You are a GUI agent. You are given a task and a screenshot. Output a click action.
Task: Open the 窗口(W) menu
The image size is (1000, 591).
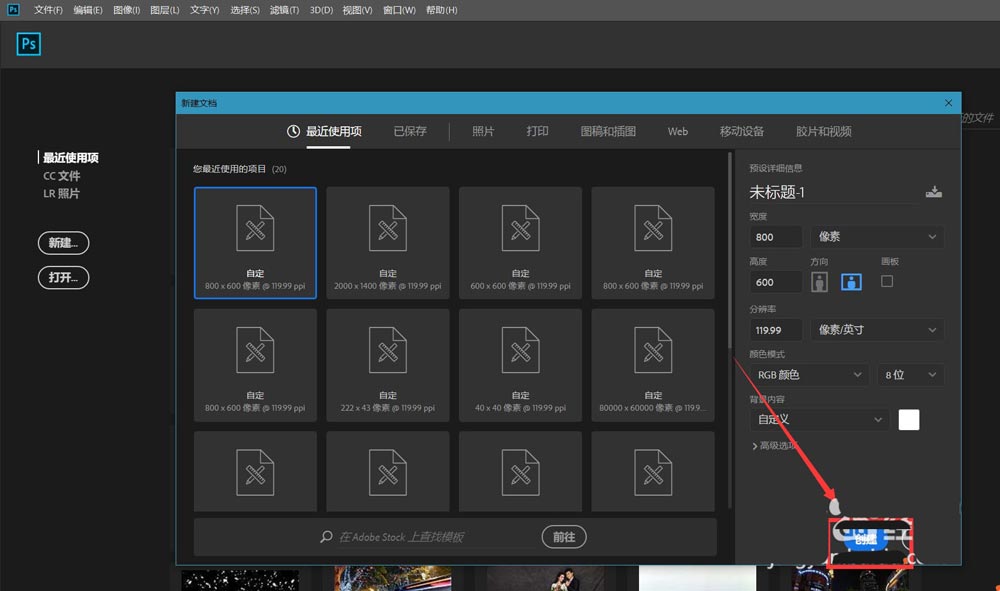[x=399, y=10]
